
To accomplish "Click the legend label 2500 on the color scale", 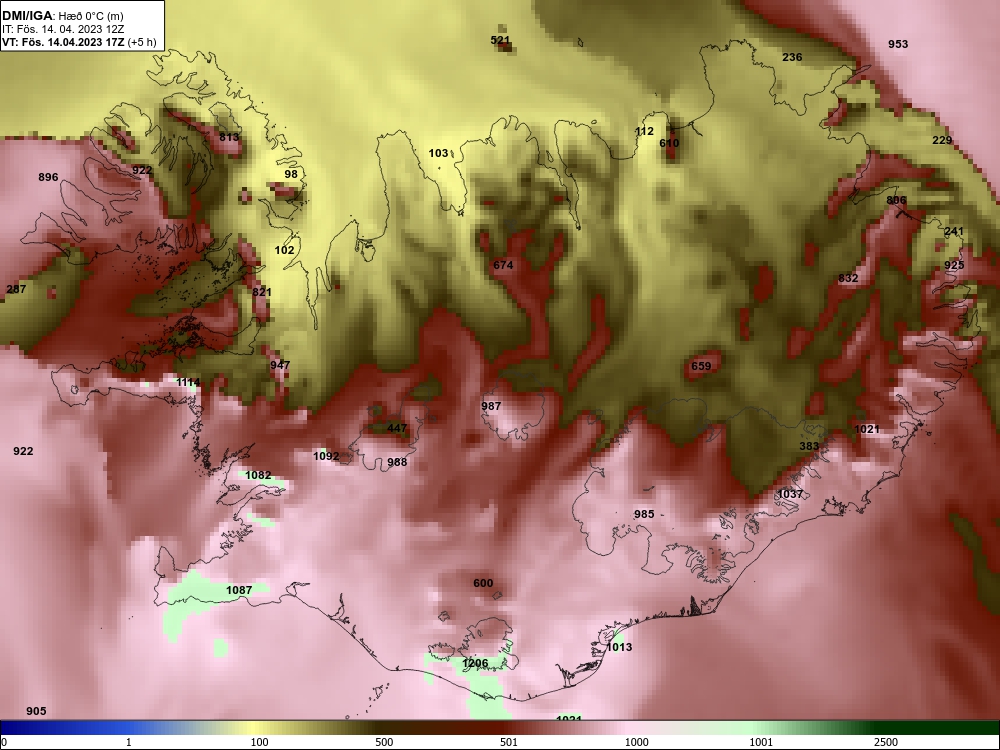I will point(886,742).
